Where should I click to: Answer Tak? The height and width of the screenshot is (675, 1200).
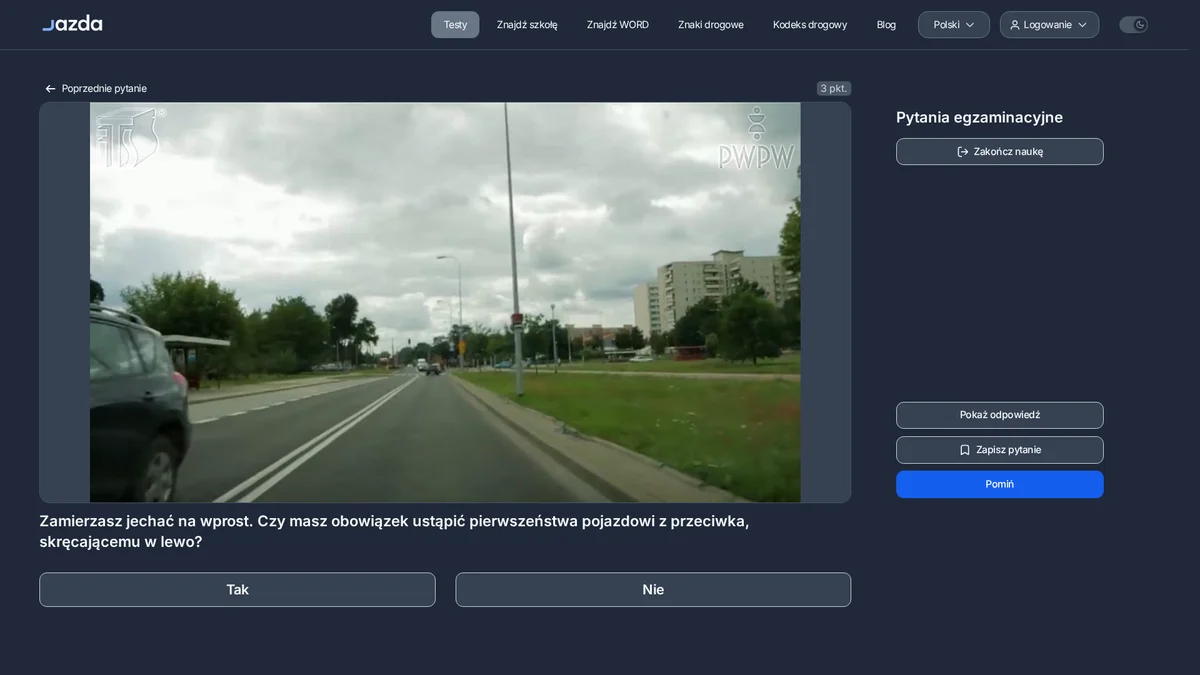(237, 590)
